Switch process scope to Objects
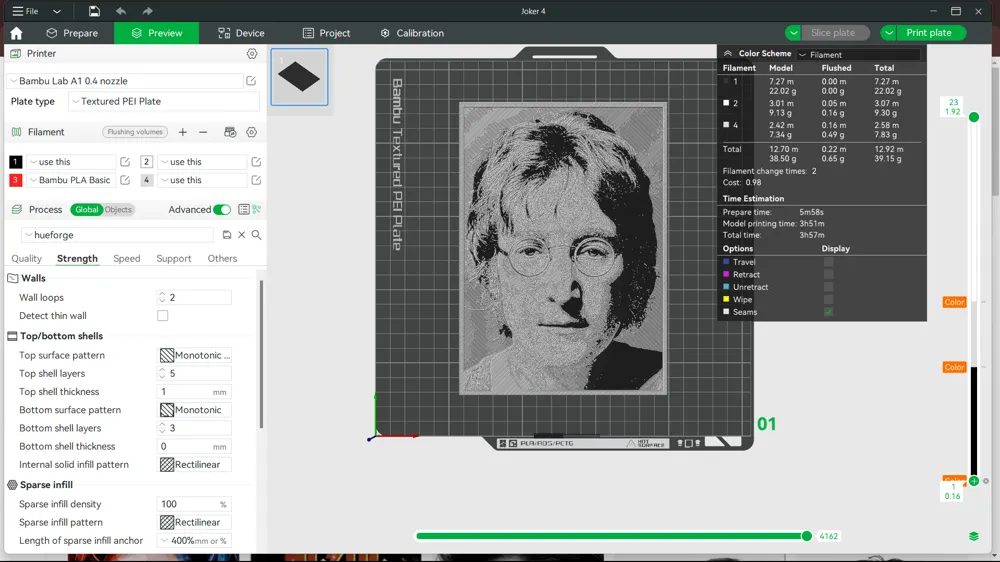The height and width of the screenshot is (562, 1000). [x=118, y=209]
